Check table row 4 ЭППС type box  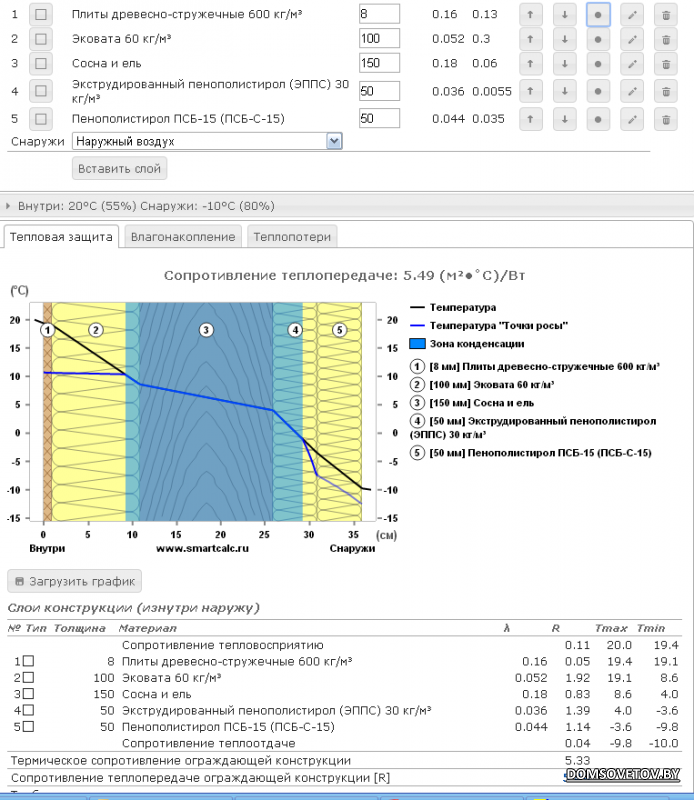point(29,710)
